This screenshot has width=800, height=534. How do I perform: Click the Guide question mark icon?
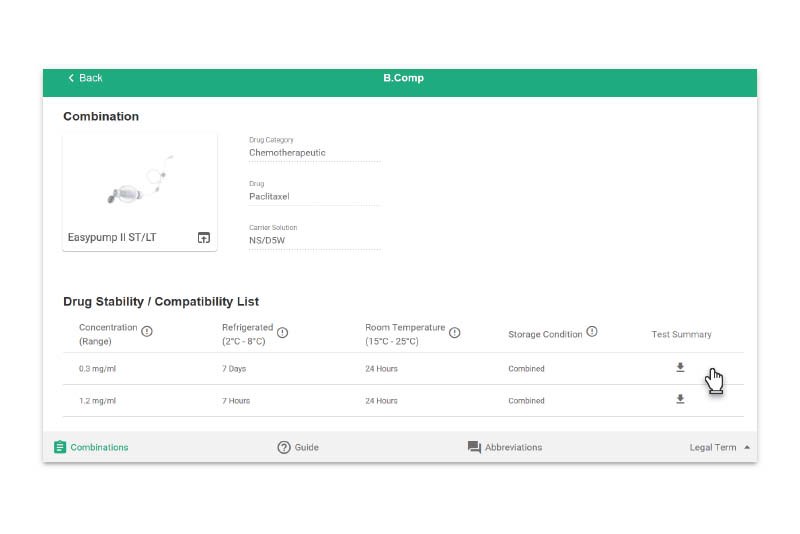click(x=284, y=447)
